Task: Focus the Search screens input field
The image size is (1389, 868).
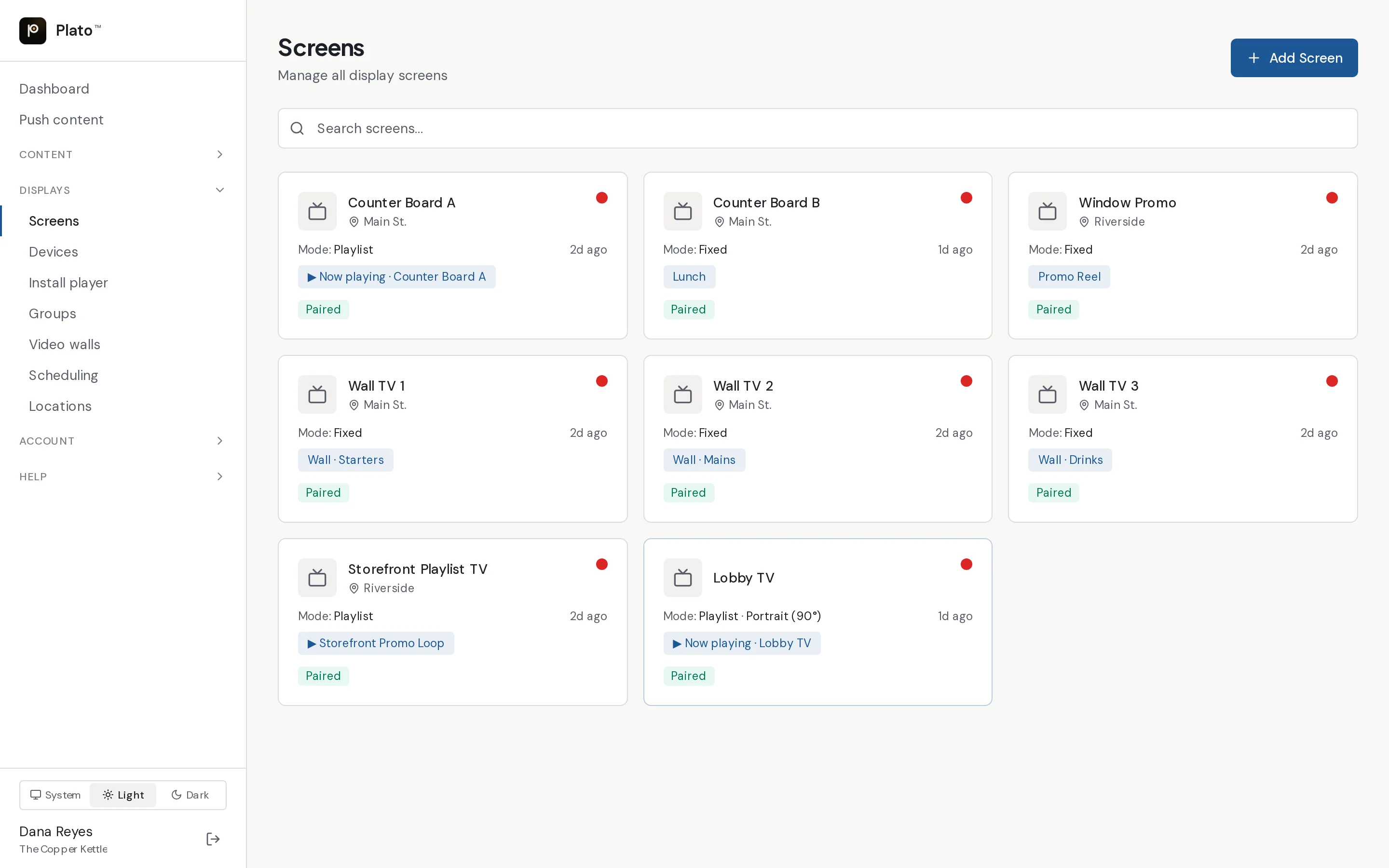Action: click(817, 129)
